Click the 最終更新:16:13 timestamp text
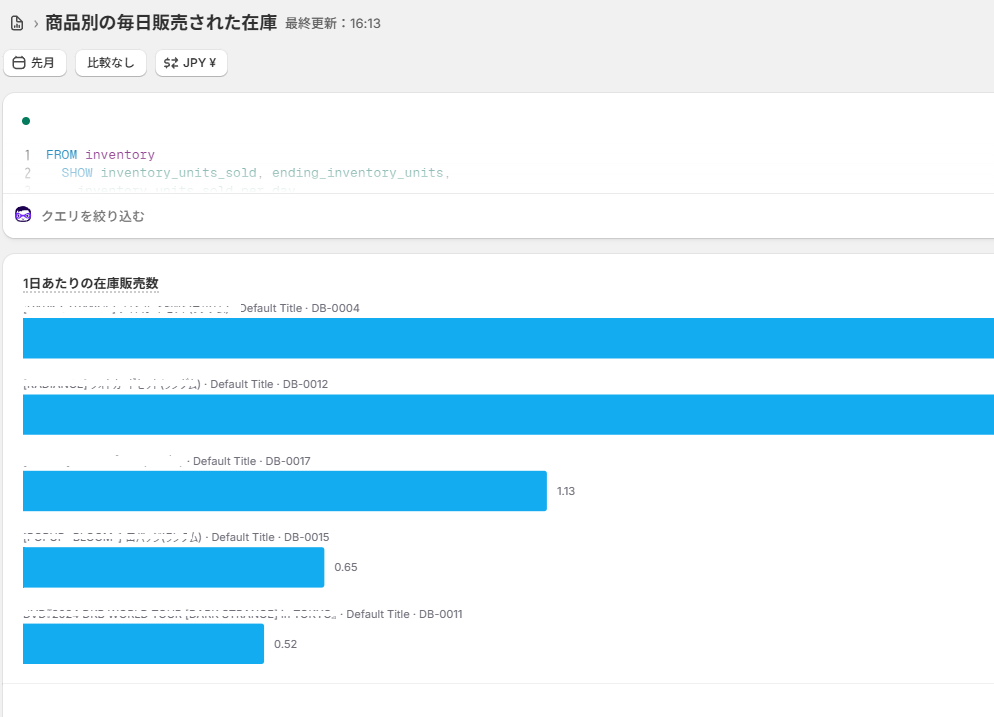This screenshot has height=717, width=994. (332, 24)
